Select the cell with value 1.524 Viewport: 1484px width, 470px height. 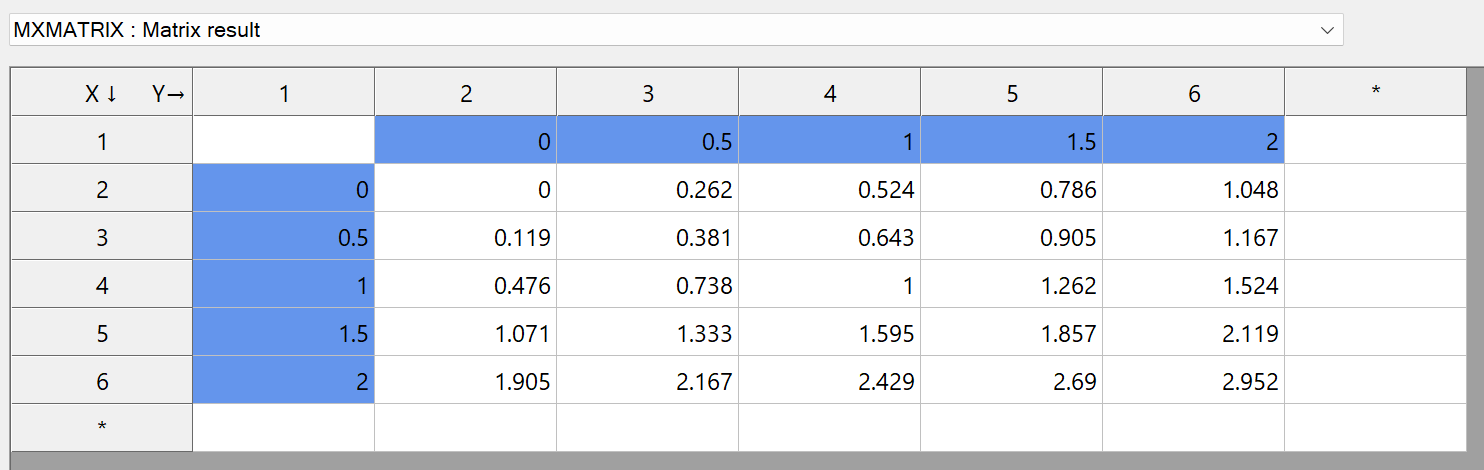[1194, 285]
